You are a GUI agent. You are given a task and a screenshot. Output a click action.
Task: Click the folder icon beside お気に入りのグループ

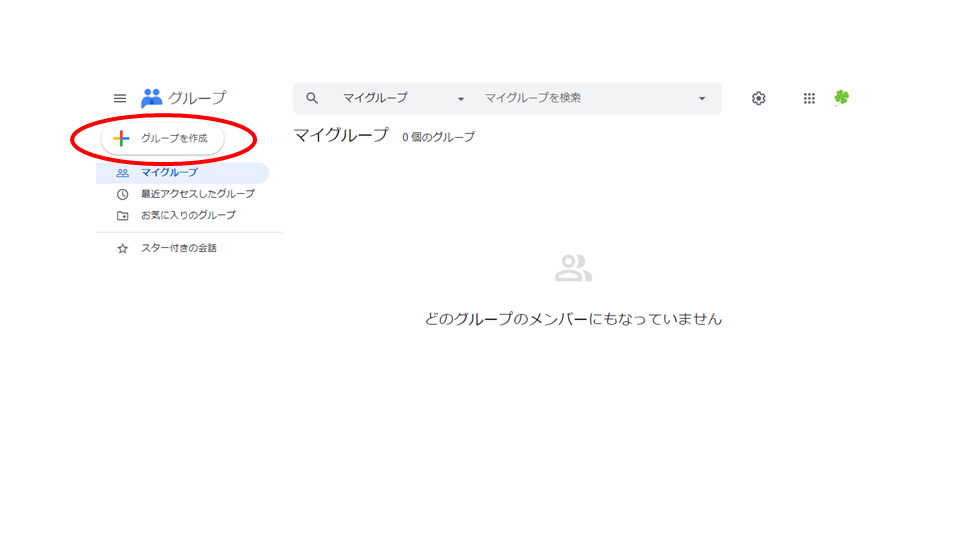click(x=122, y=216)
